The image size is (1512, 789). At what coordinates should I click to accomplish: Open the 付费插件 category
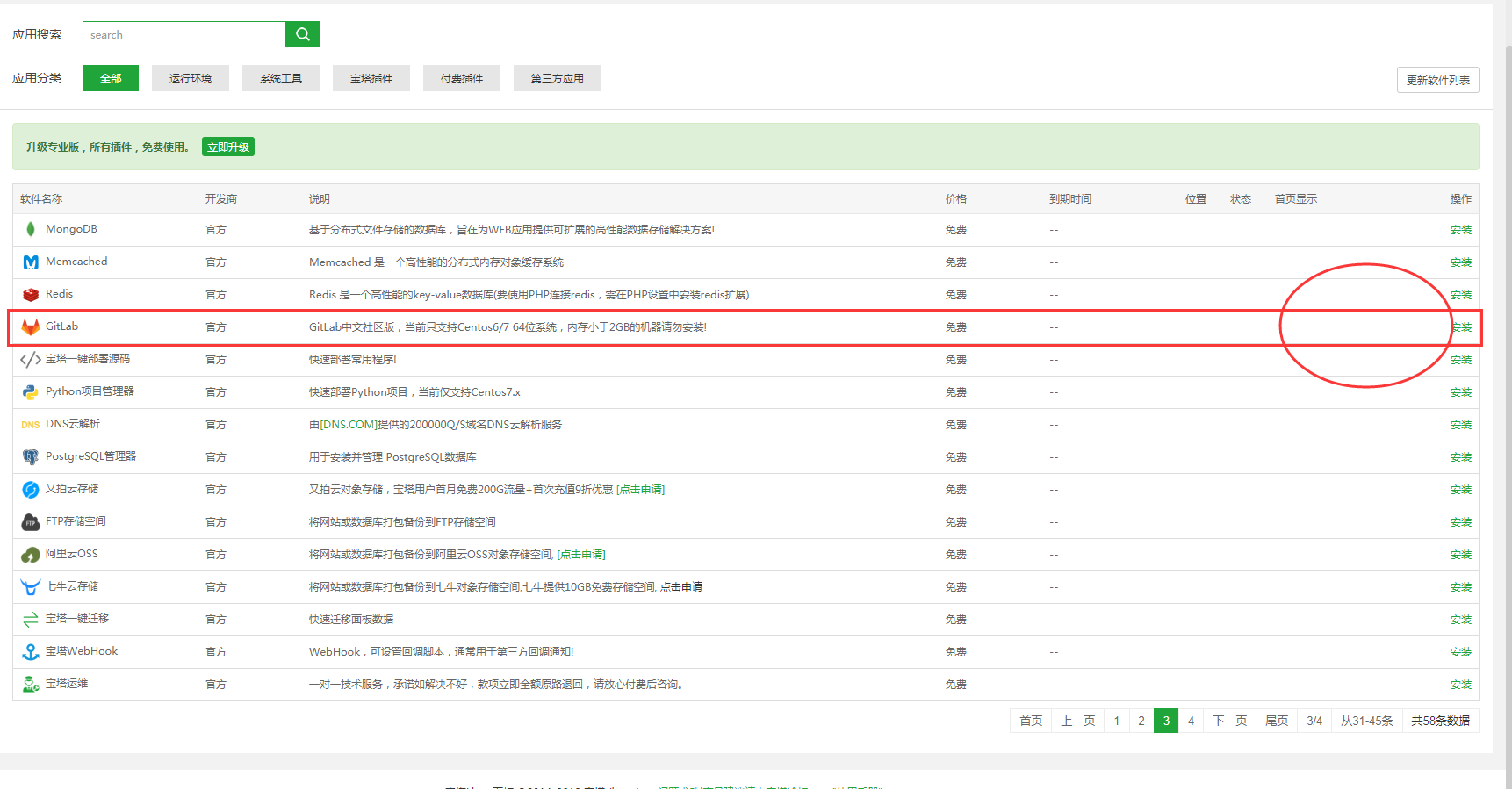(x=462, y=78)
